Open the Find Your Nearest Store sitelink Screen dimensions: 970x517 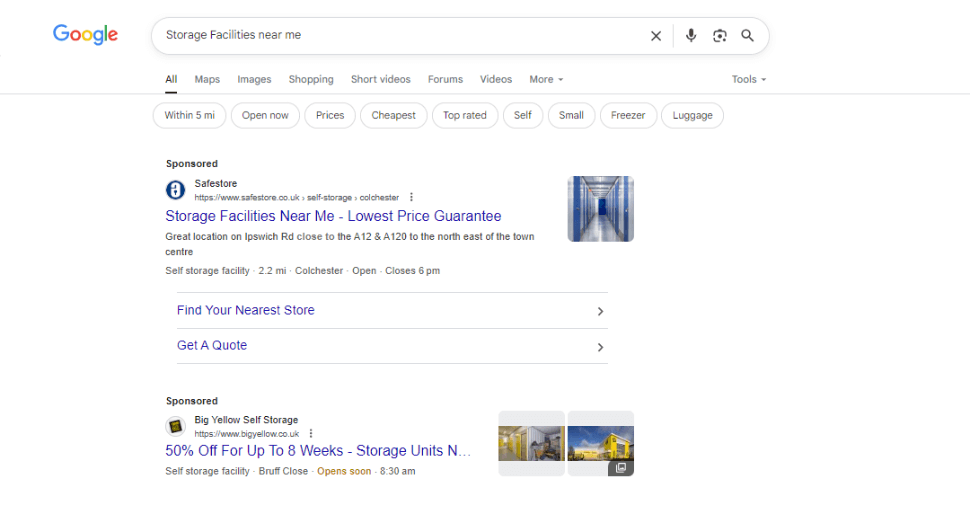(x=246, y=310)
